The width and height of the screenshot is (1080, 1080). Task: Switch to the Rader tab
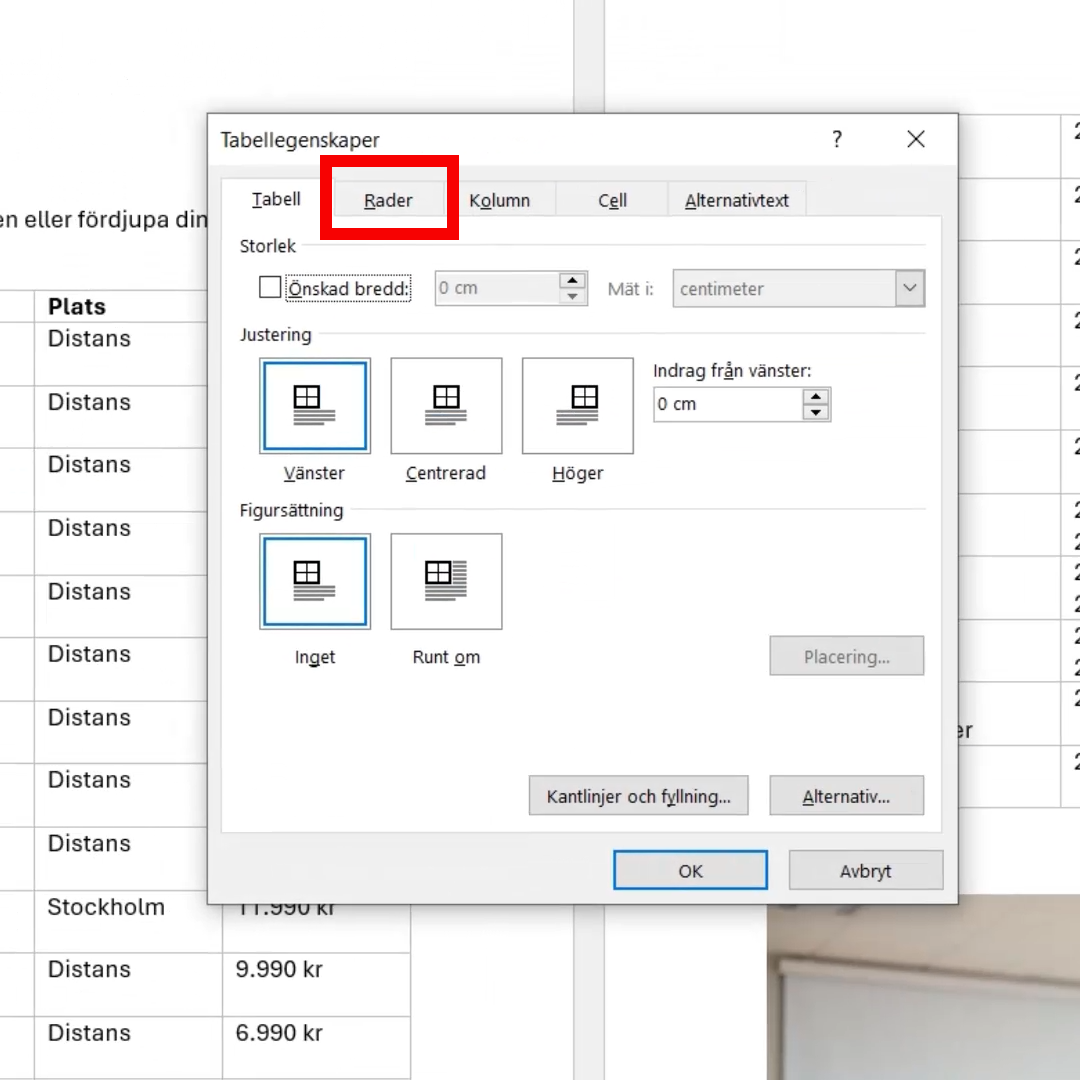pos(388,200)
